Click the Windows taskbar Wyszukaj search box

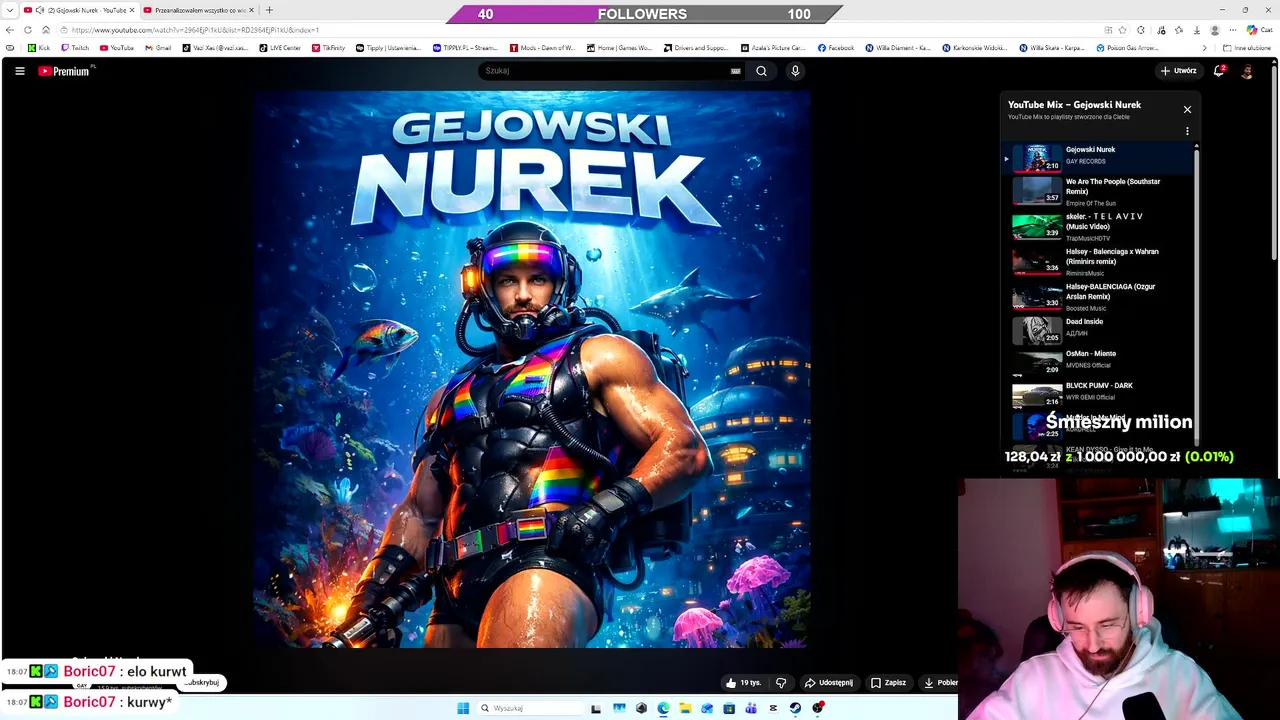[528, 708]
